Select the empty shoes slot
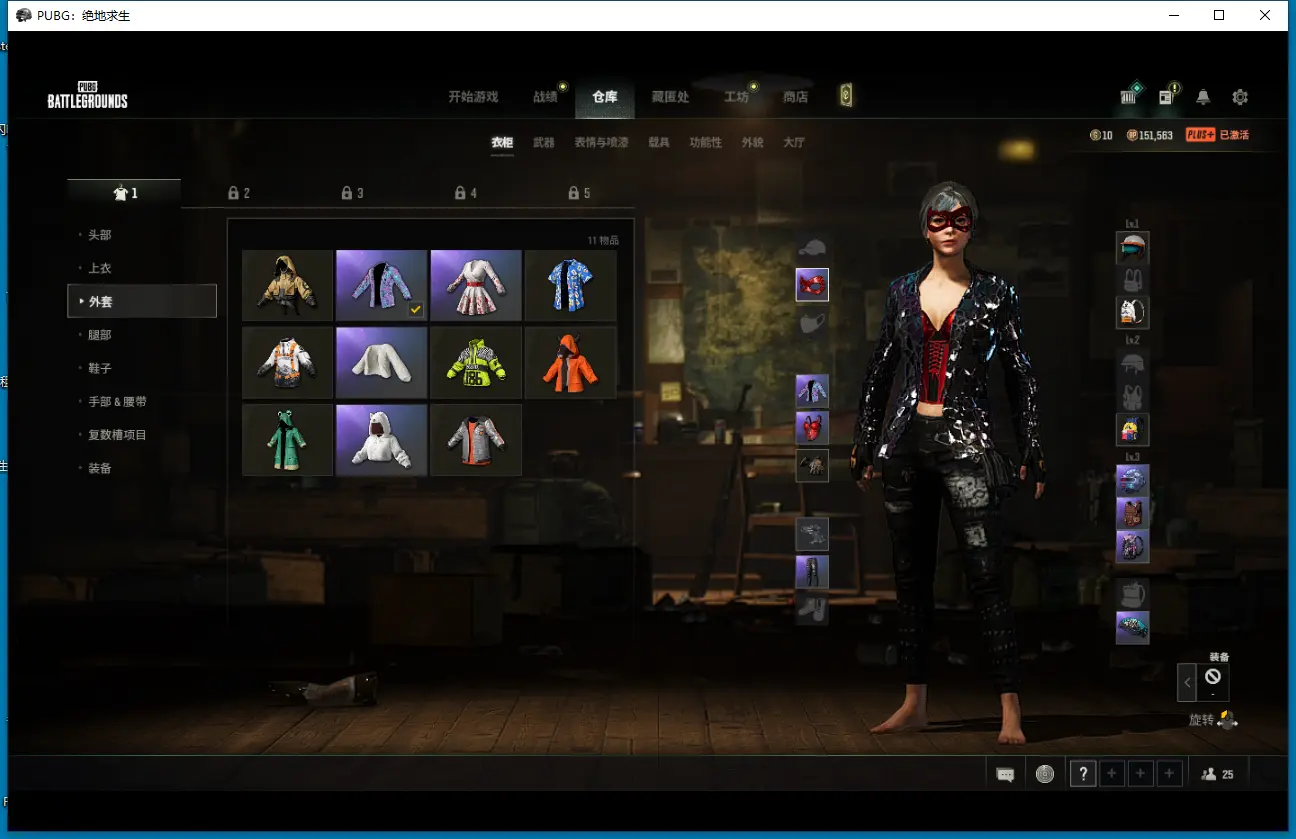This screenshot has width=1296, height=839. point(812,608)
